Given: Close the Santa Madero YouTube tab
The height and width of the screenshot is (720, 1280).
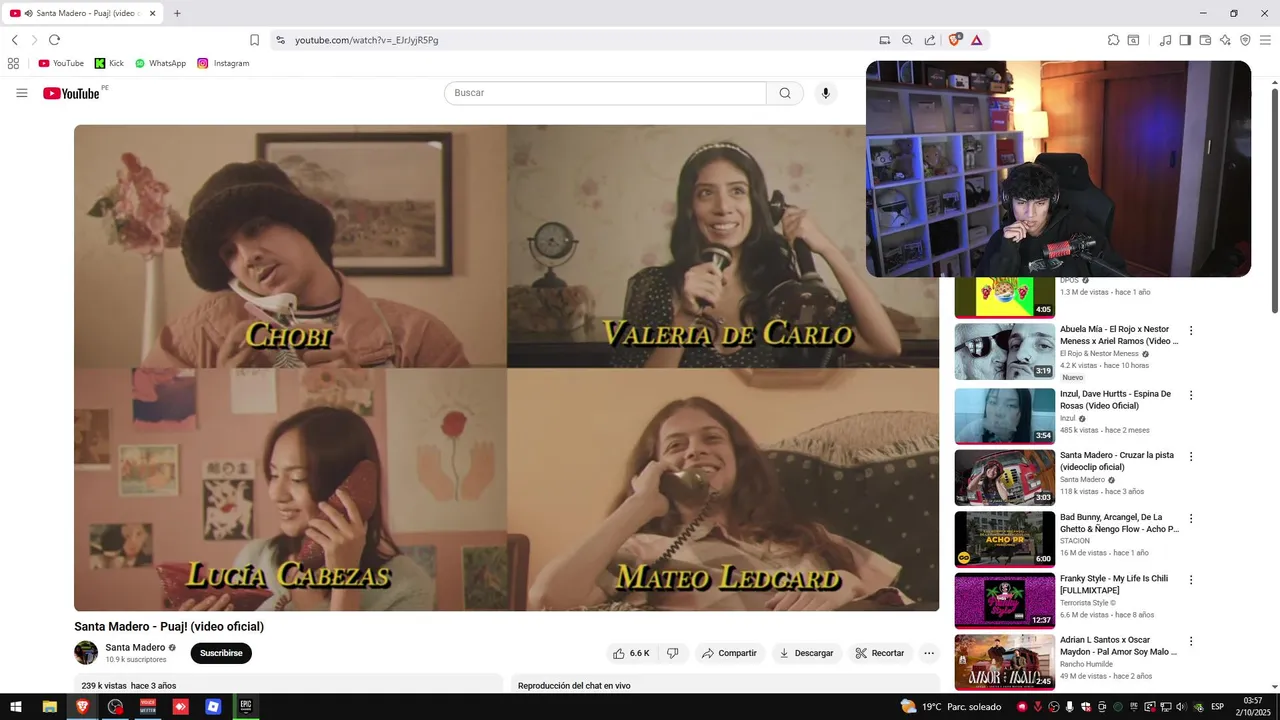Looking at the screenshot, I should point(153,13).
